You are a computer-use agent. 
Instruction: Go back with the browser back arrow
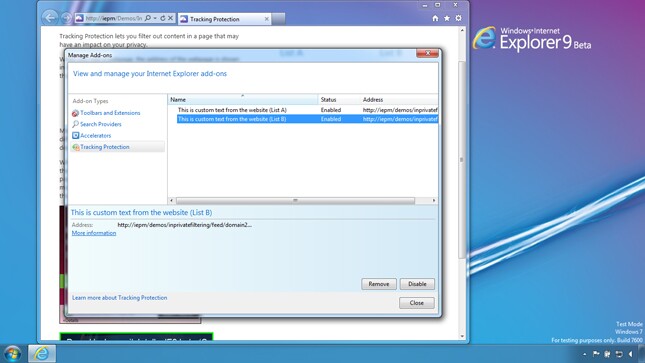click(x=50, y=18)
